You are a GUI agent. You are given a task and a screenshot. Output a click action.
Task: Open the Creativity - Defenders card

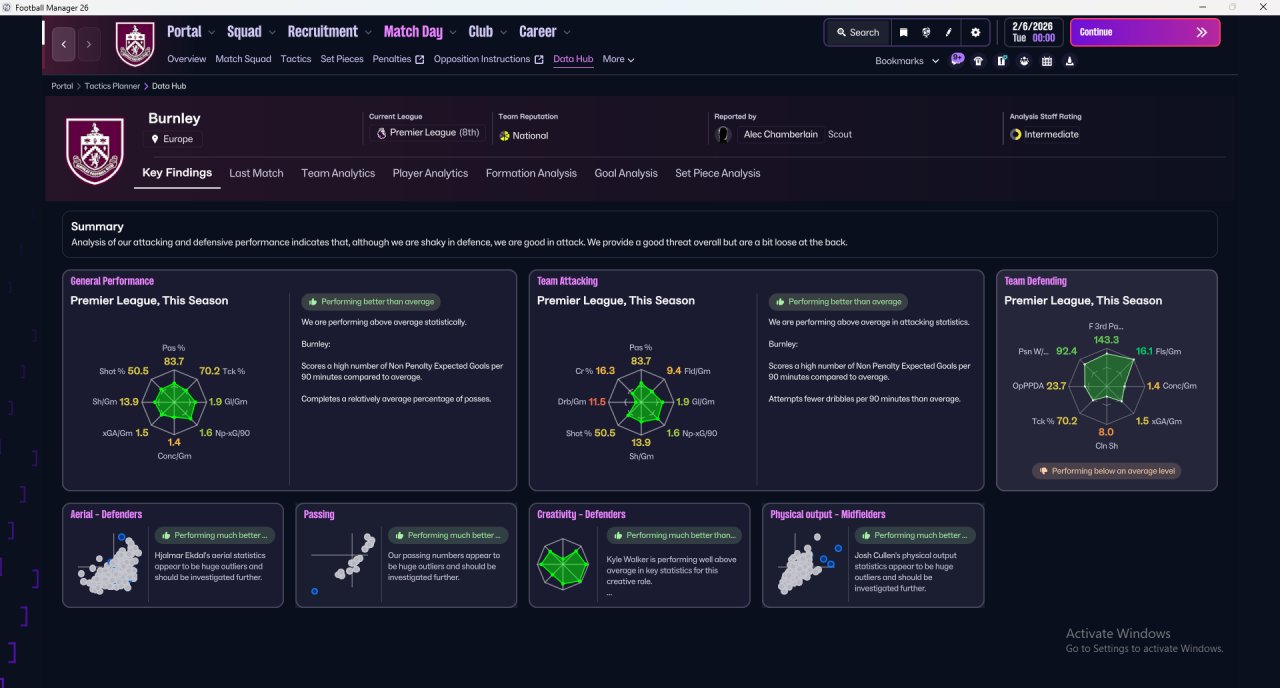[640, 555]
